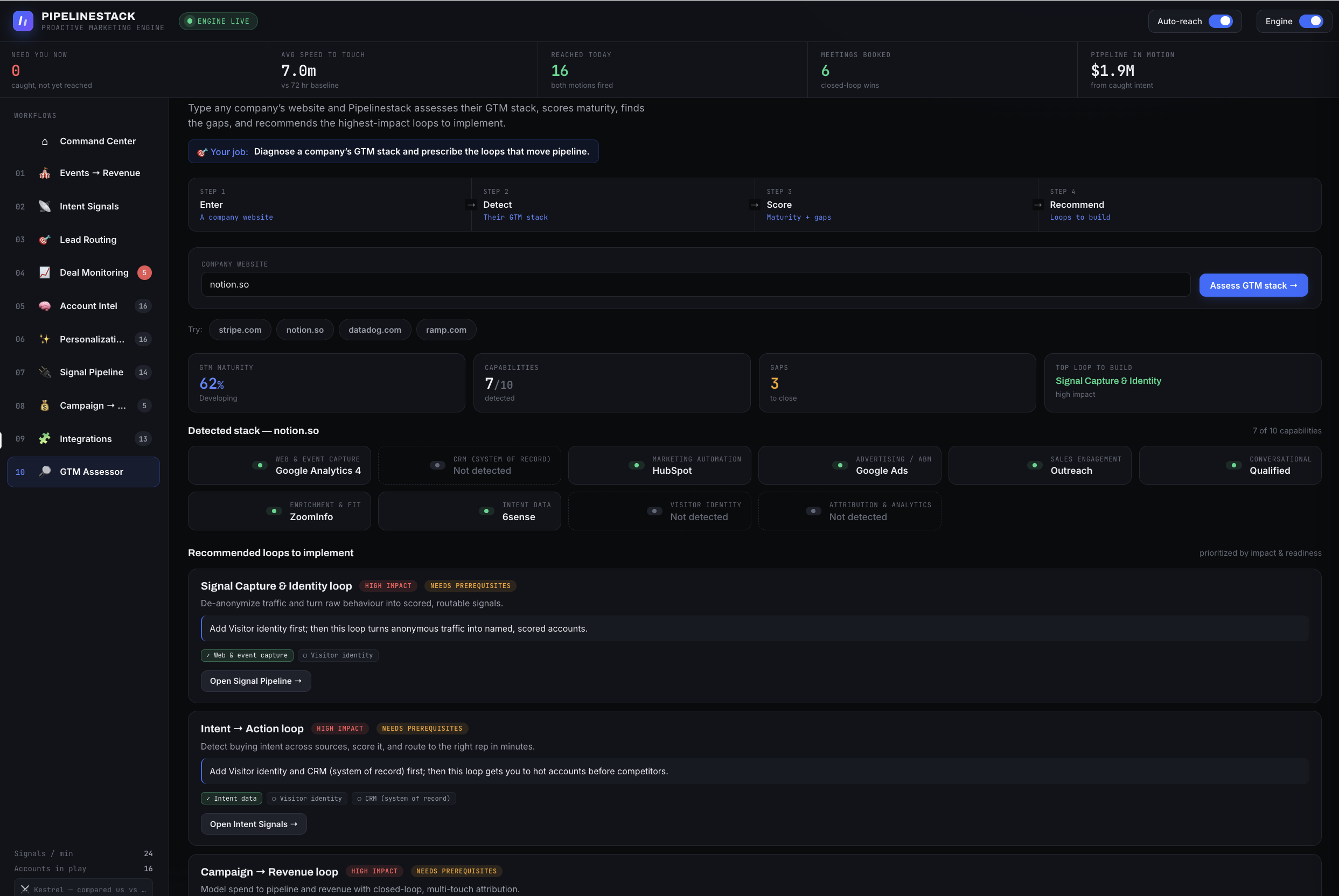The width and height of the screenshot is (1339, 896).
Task: Click the Intent data prerequisite chip
Action: (x=232, y=799)
